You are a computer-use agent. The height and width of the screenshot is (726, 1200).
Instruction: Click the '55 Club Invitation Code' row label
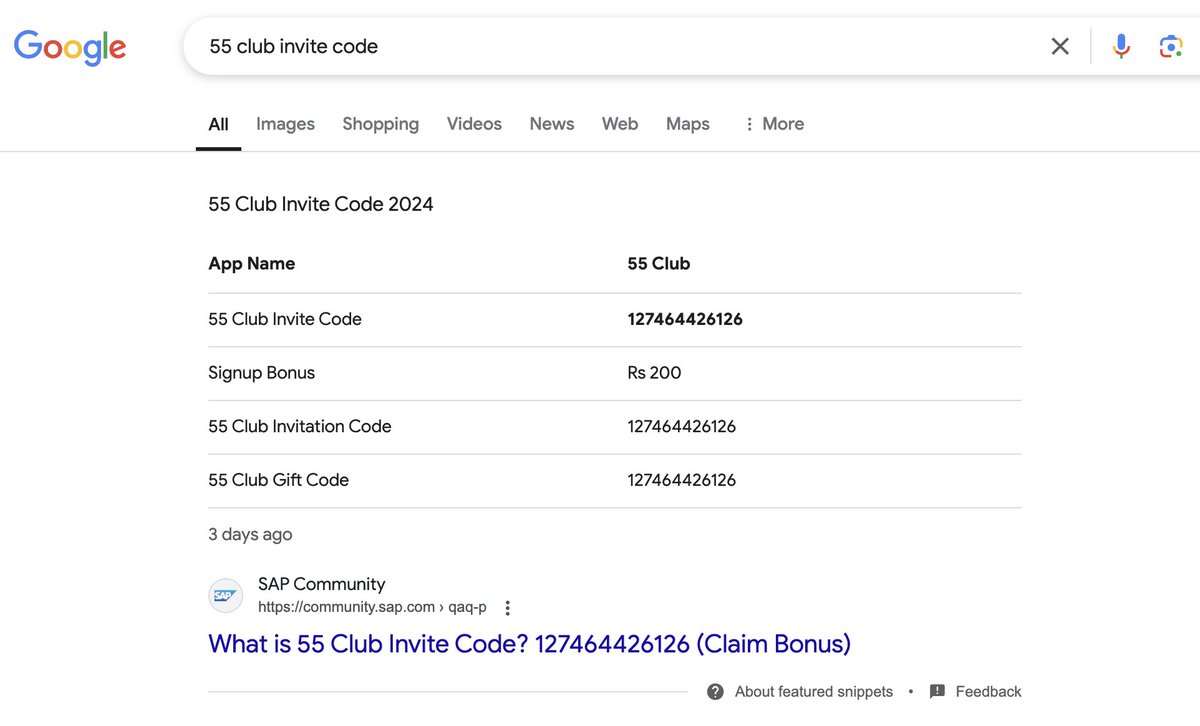[x=300, y=426]
